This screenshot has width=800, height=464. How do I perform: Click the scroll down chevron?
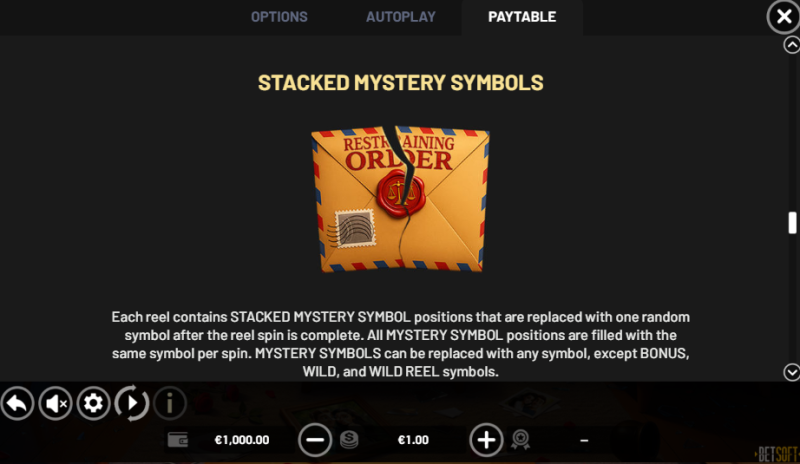click(x=792, y=372)
